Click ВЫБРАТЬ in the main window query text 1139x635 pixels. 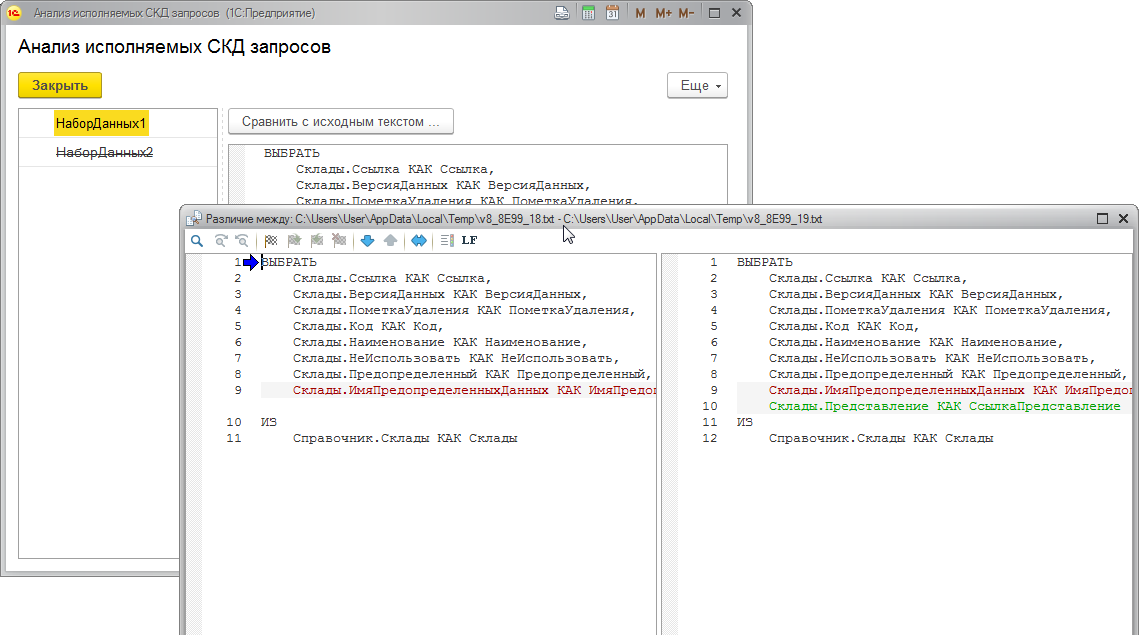click(x=291, y=153)
